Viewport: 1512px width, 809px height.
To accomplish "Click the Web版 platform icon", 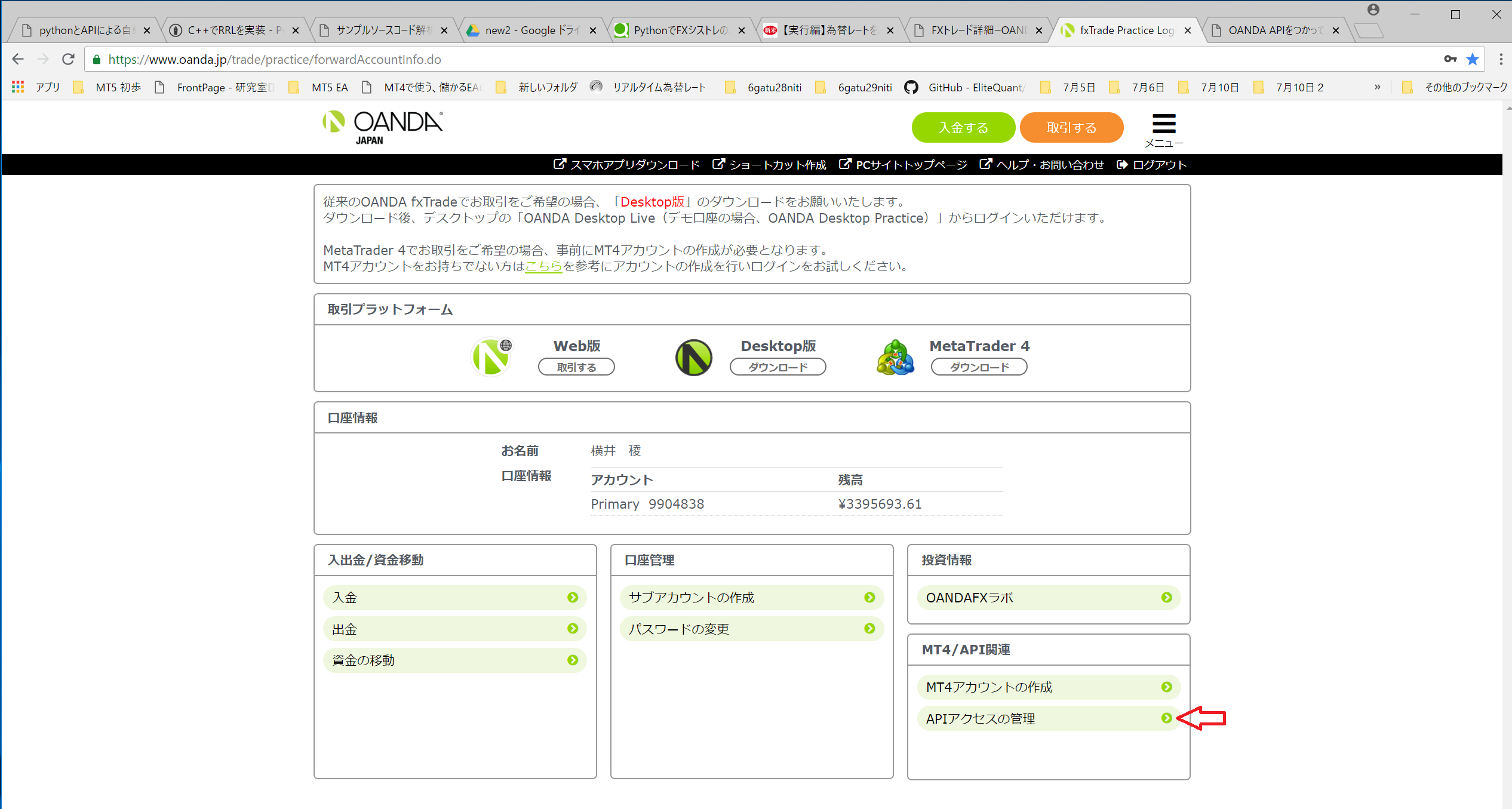I will (491, 356).
